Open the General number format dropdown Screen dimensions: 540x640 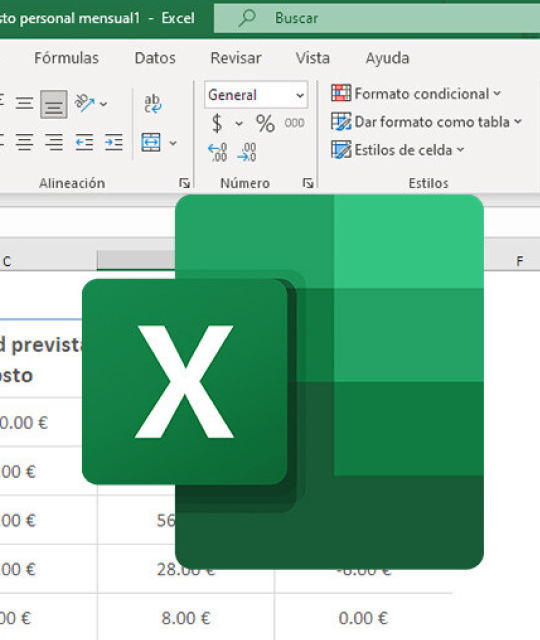pyautogui.click(x=256, y=95)
